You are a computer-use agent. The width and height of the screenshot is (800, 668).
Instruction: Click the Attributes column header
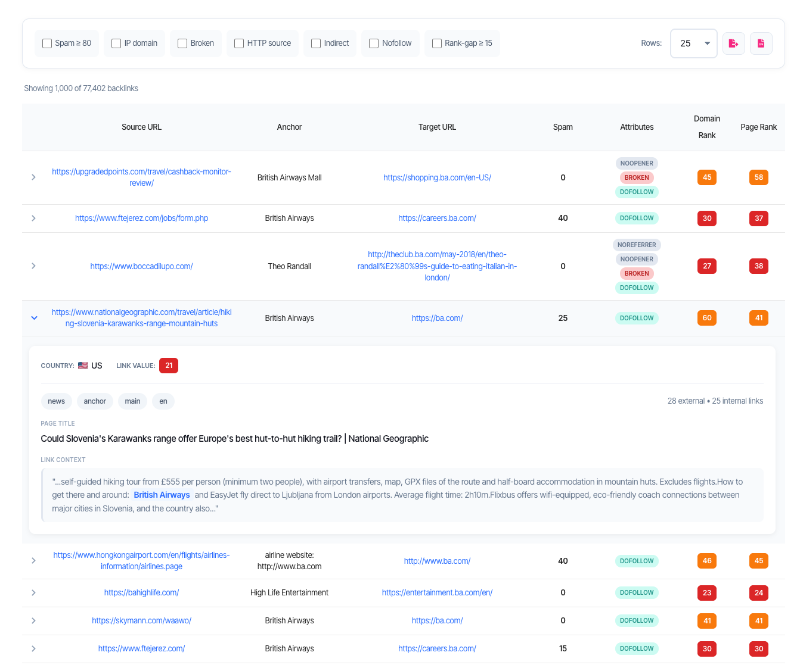point(637,127)
